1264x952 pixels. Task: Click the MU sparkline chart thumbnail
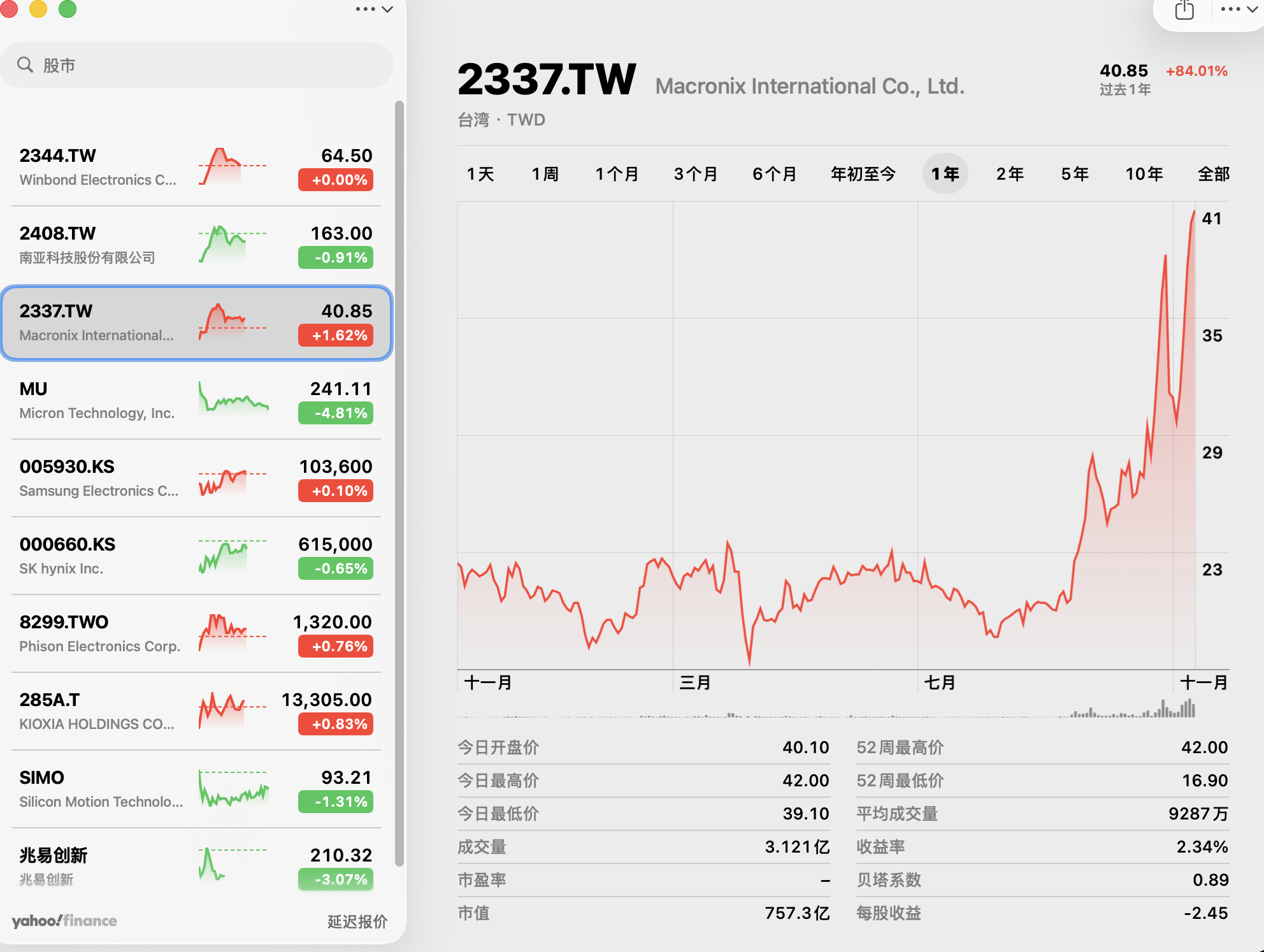[x=233, y=400]
